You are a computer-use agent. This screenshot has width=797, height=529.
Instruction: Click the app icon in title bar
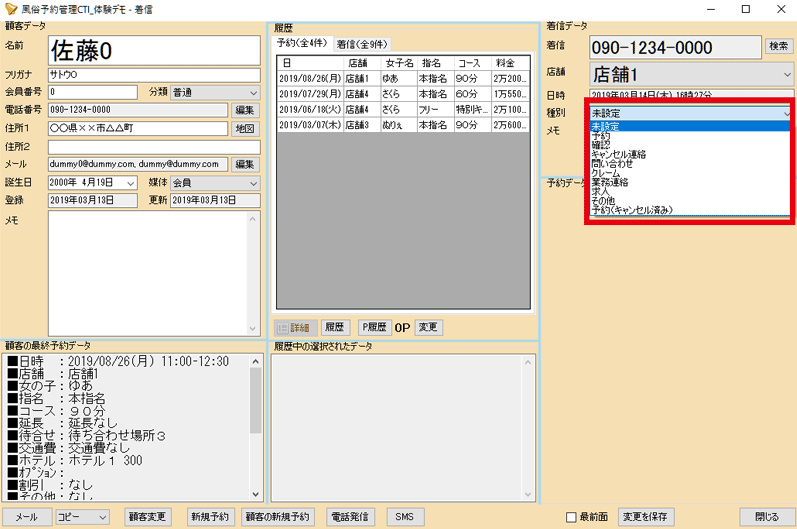[11, 9]
